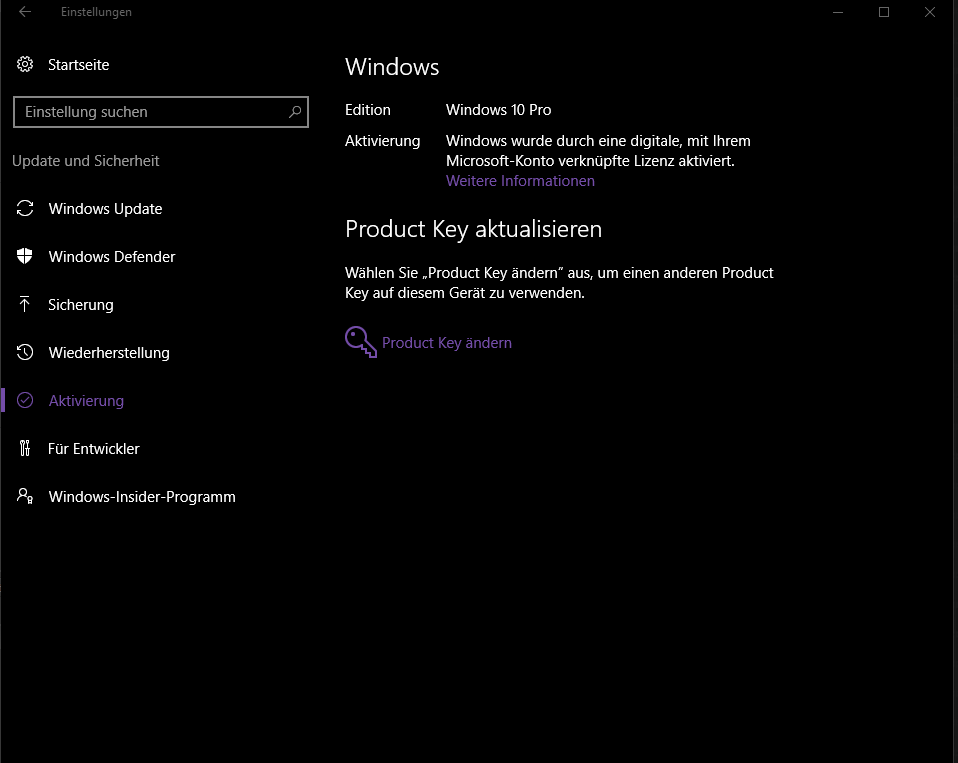Click the Aktivierung label beside the license status
Image resolution: width=958 pixels, height=763 pixels.
[382, 141]
